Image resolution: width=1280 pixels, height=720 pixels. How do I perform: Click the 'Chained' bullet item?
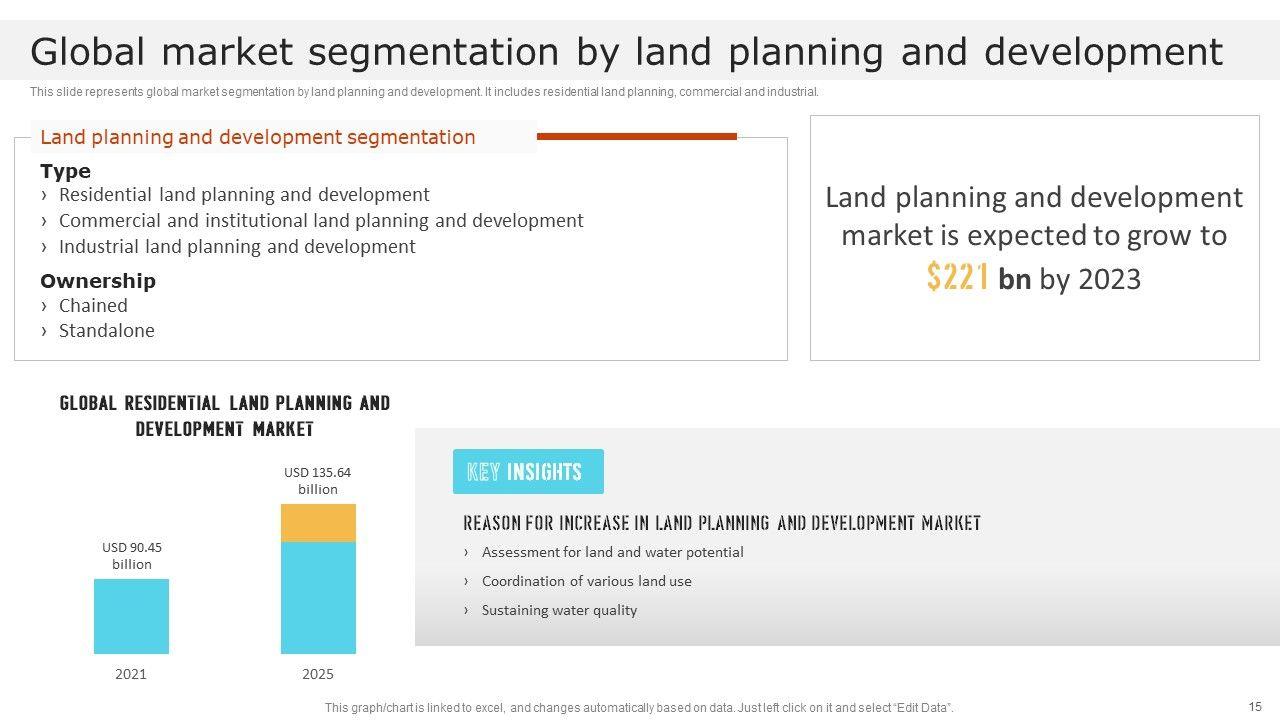point(93,306)
